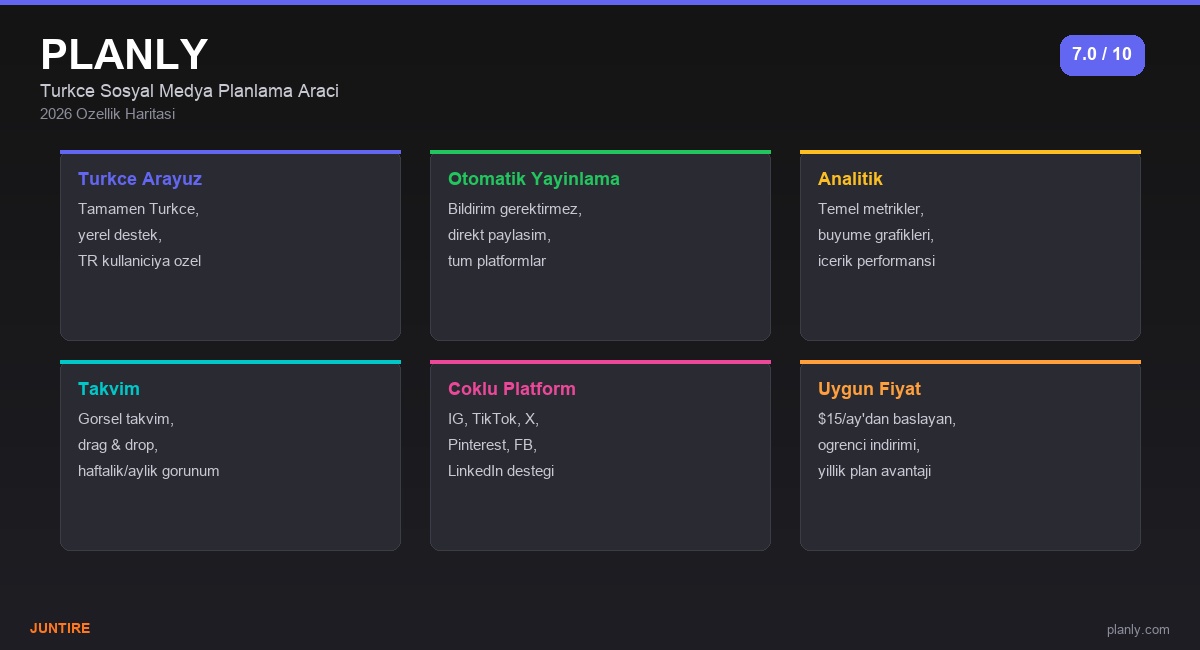Click the line "haftalik/aylik gorunum"

click(149, 471)
